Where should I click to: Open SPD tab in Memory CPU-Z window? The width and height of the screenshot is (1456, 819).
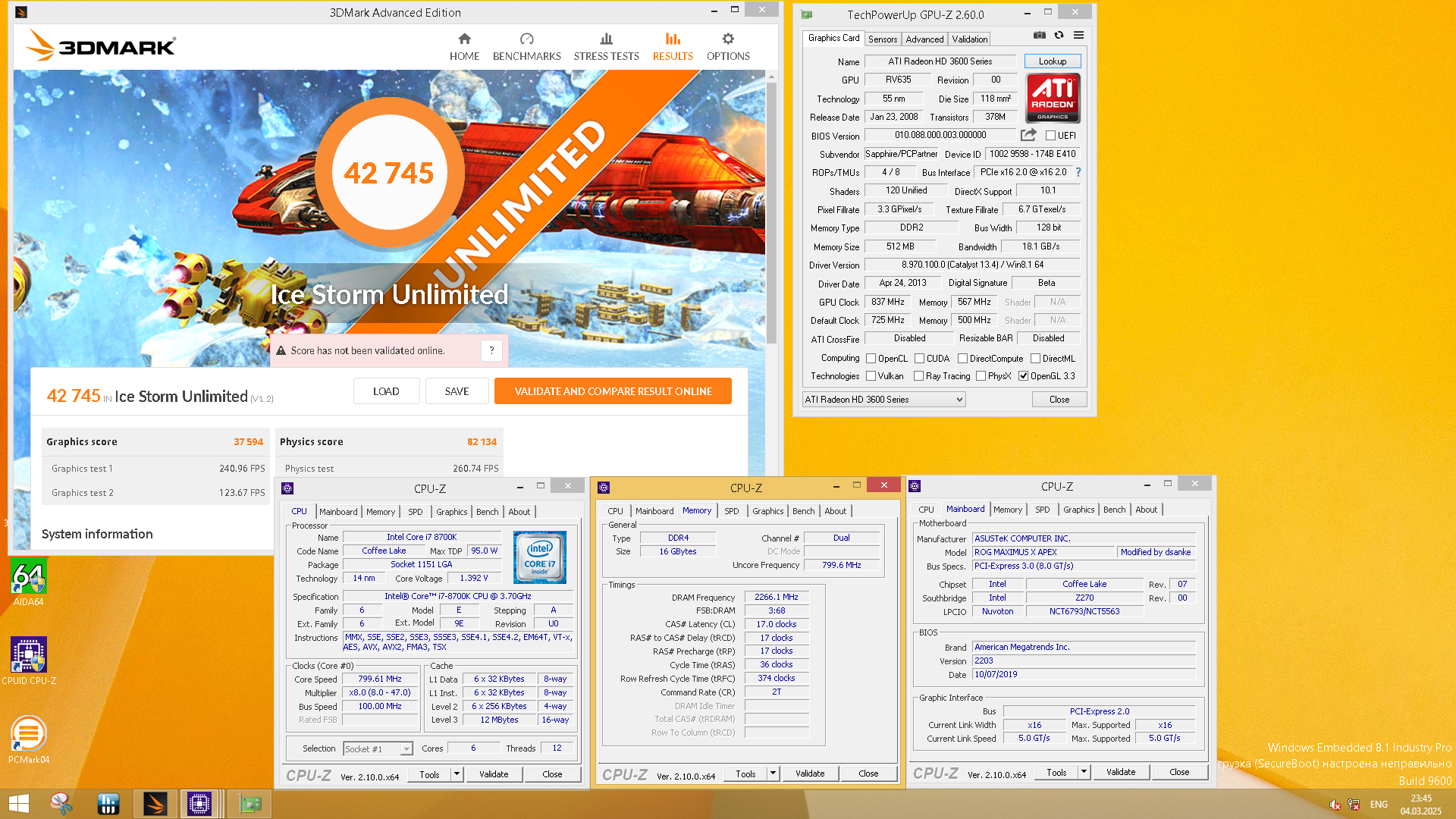click(x=731, y=511)
